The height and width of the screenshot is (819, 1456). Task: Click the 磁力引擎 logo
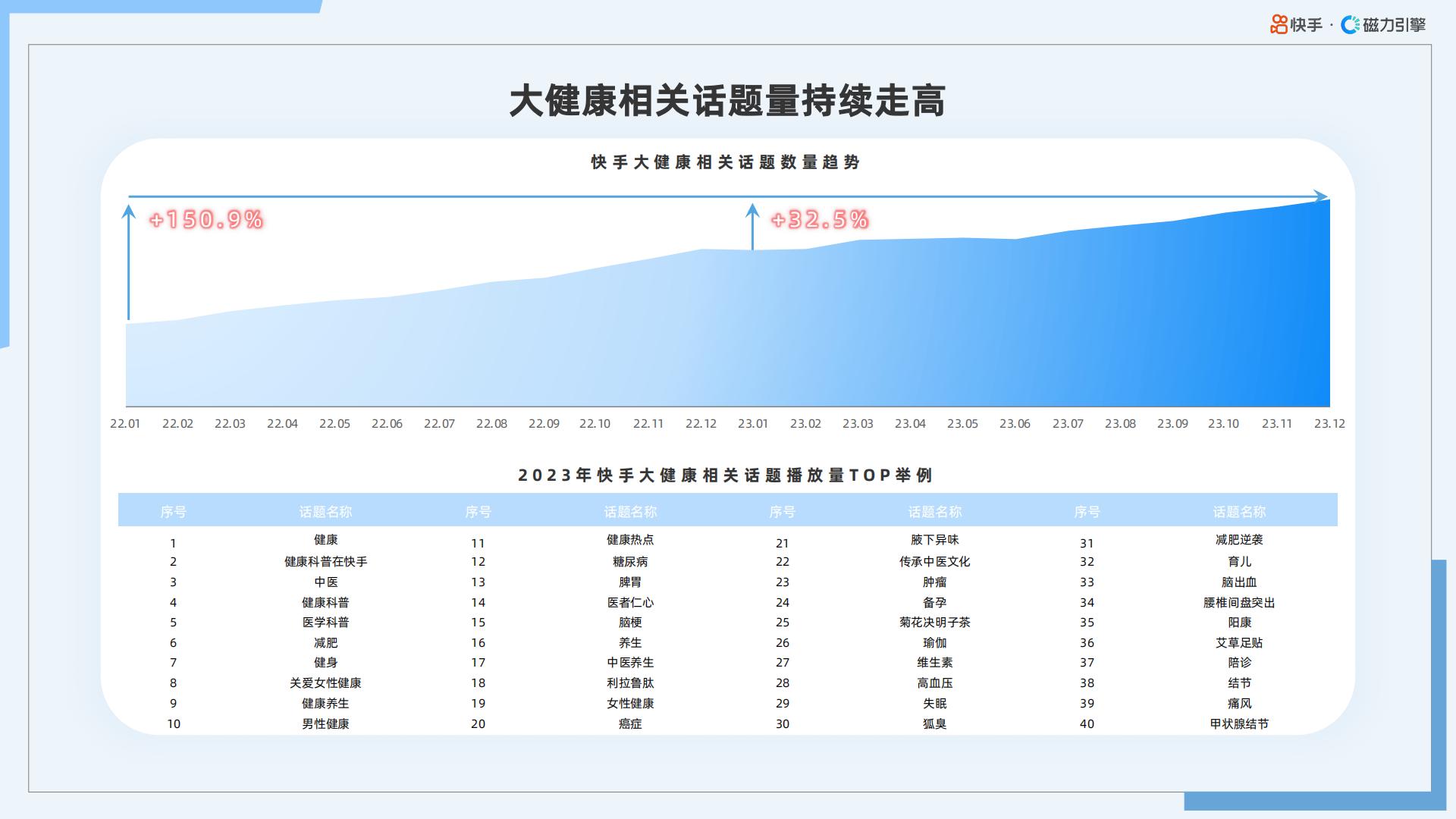[1384, 25]
